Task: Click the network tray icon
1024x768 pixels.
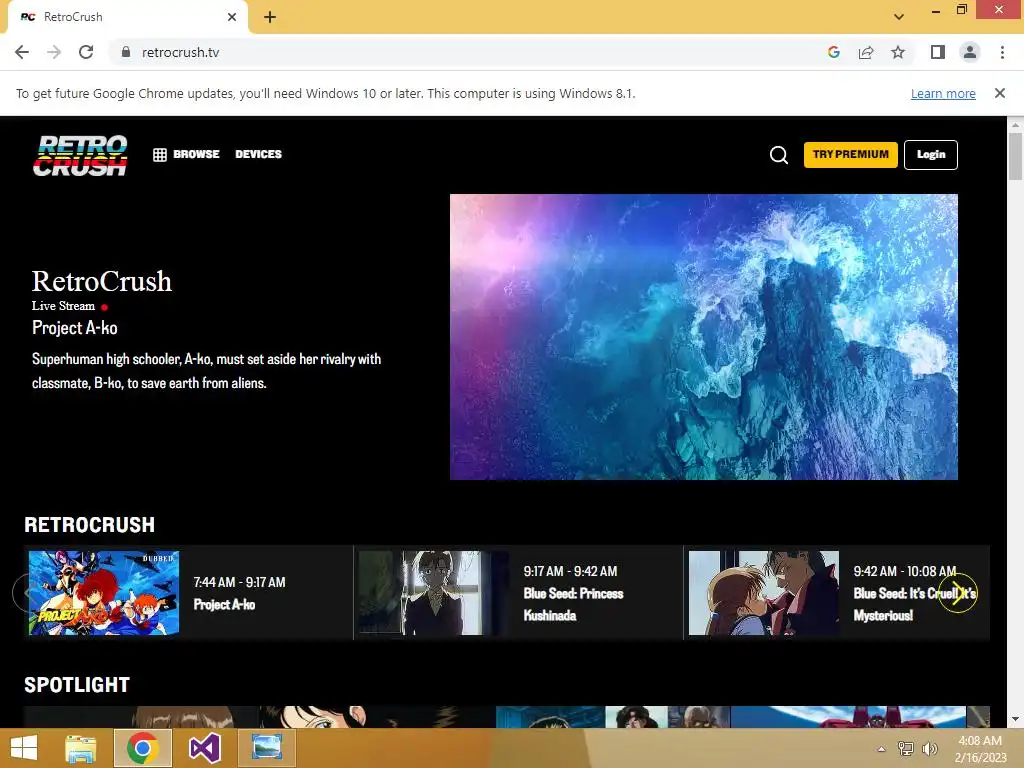Action: [906, 749]
